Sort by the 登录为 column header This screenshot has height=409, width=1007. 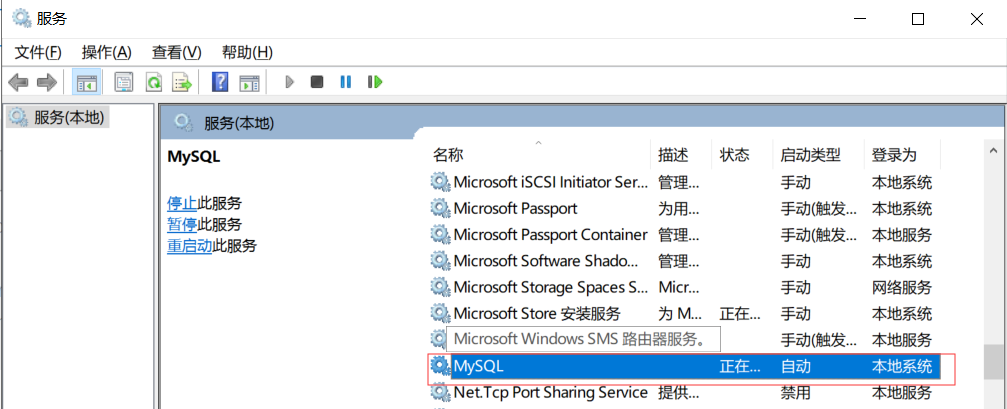[894, 155]
